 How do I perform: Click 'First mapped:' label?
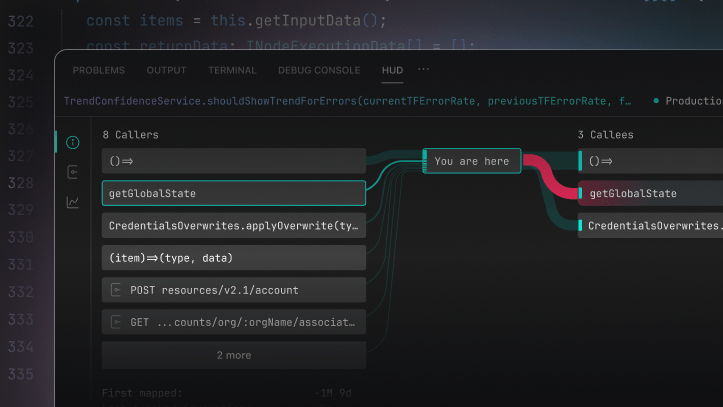coord(142,393)
